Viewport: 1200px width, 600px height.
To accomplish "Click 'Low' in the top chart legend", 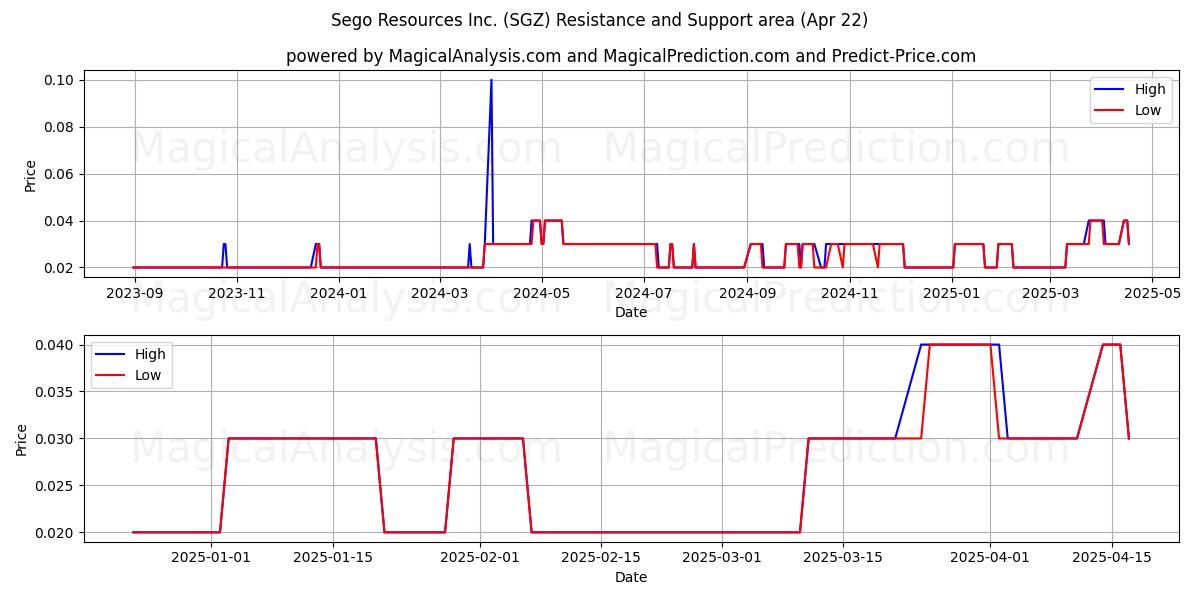I will tap(1148, 111).
